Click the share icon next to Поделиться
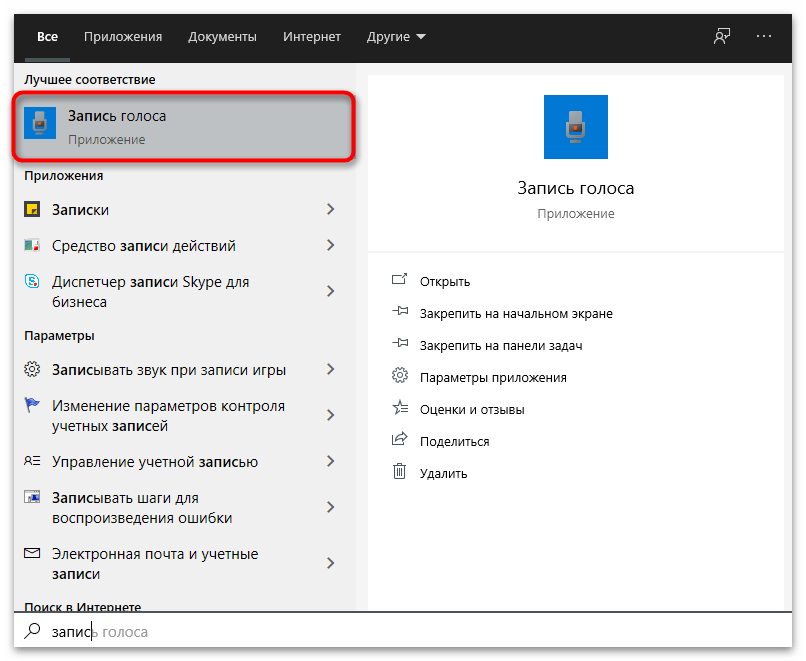This screenshot has height=661, width=806. (400, 441)
